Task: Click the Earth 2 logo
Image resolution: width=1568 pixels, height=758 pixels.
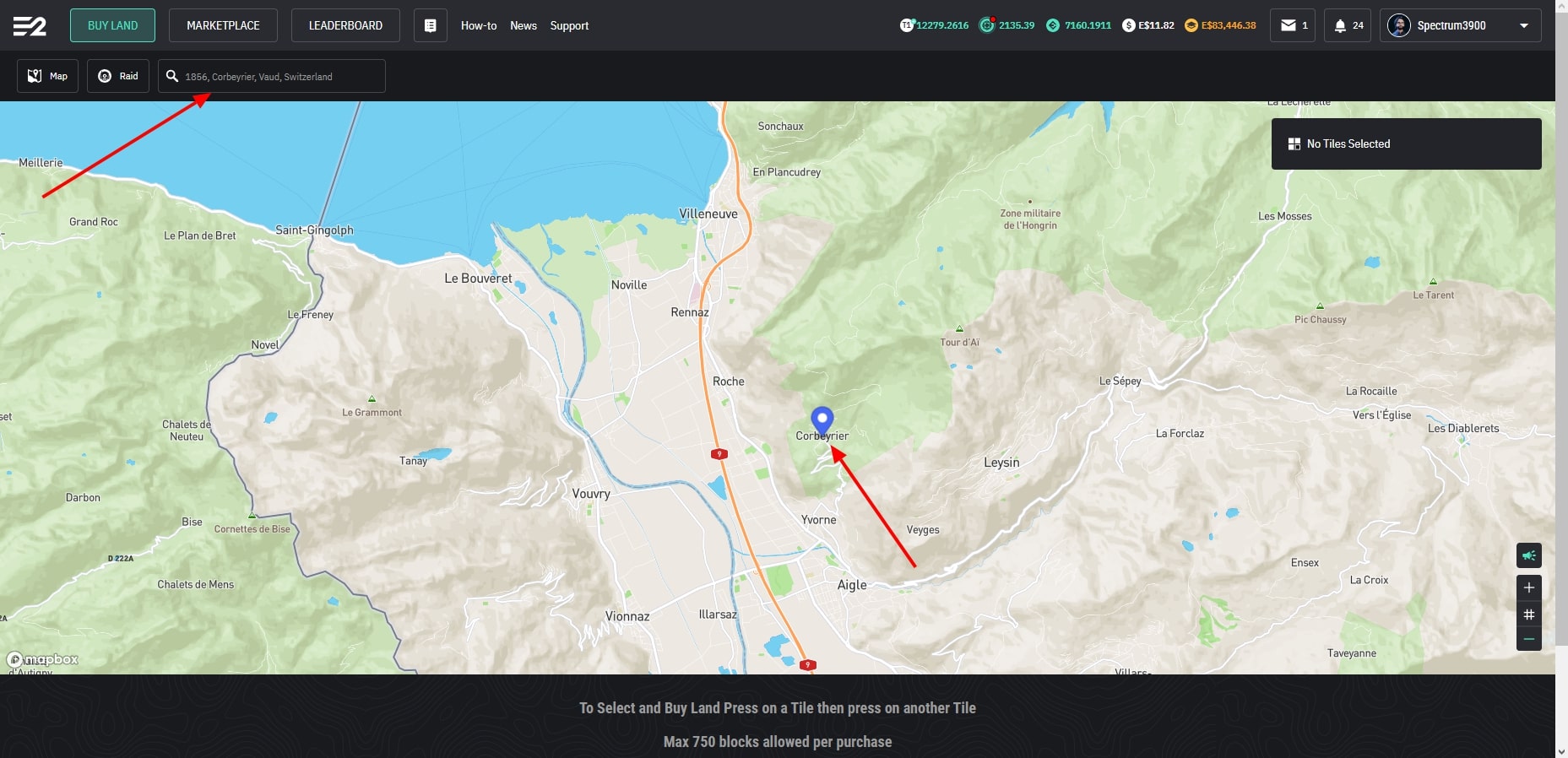Action: pyautogui.click(x=30, y=26)
